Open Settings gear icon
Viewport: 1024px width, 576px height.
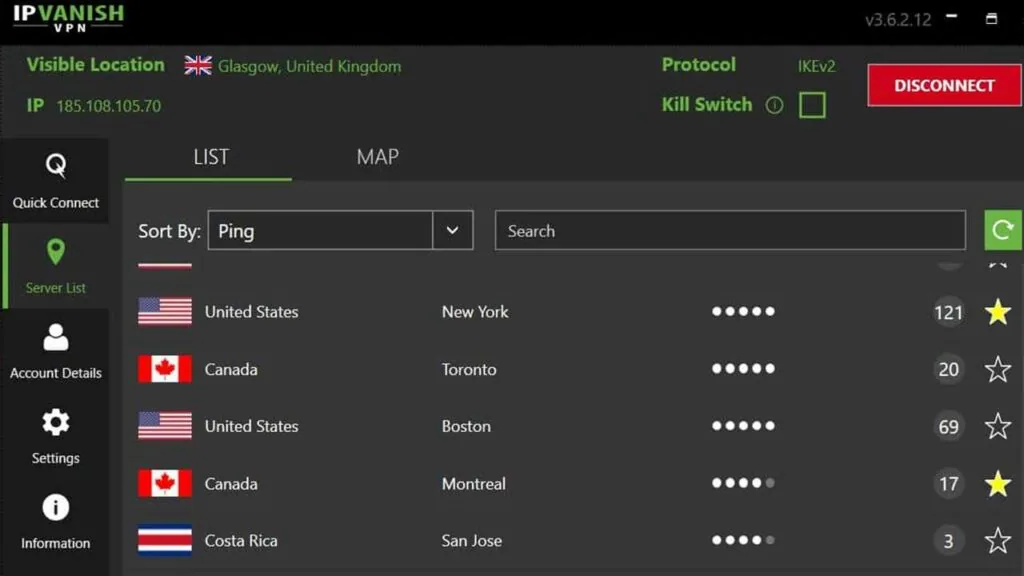tap(56, 423)
